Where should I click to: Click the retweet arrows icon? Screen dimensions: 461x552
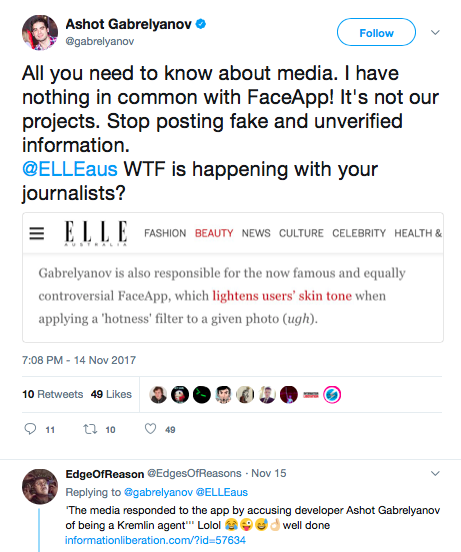coord(90,429)
